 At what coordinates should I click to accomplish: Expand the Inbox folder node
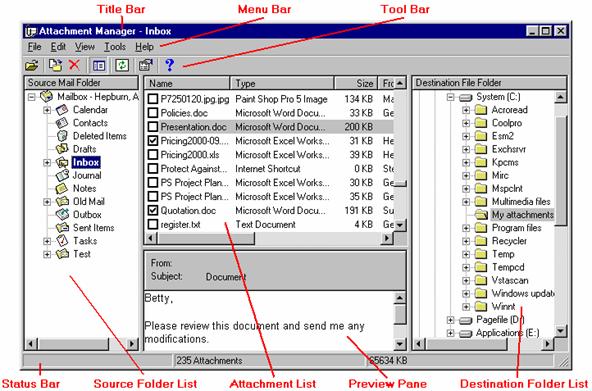coord(47,163)
